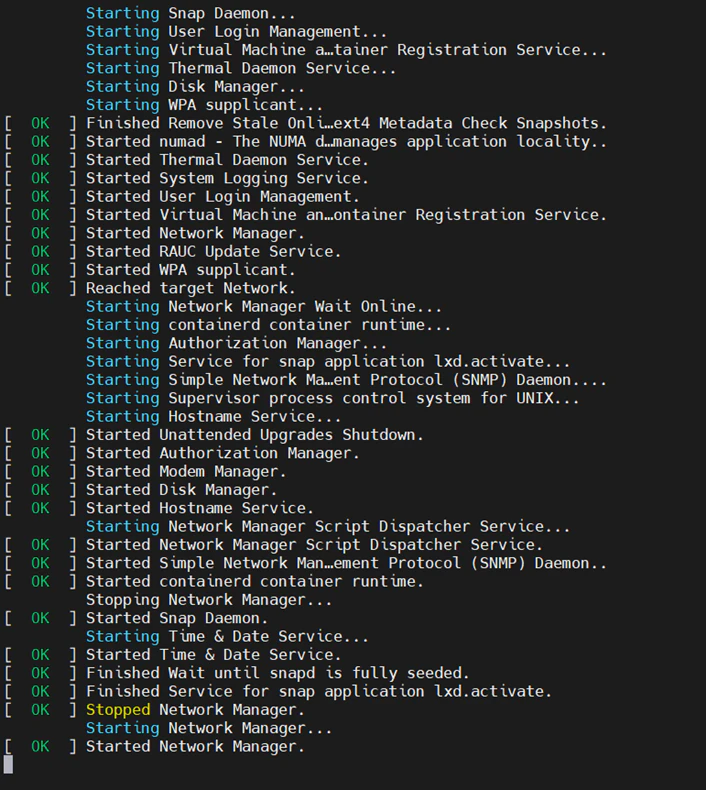
Task: Click 'Started RAUC Update Service.' line
Action: (x=214, y=251)
